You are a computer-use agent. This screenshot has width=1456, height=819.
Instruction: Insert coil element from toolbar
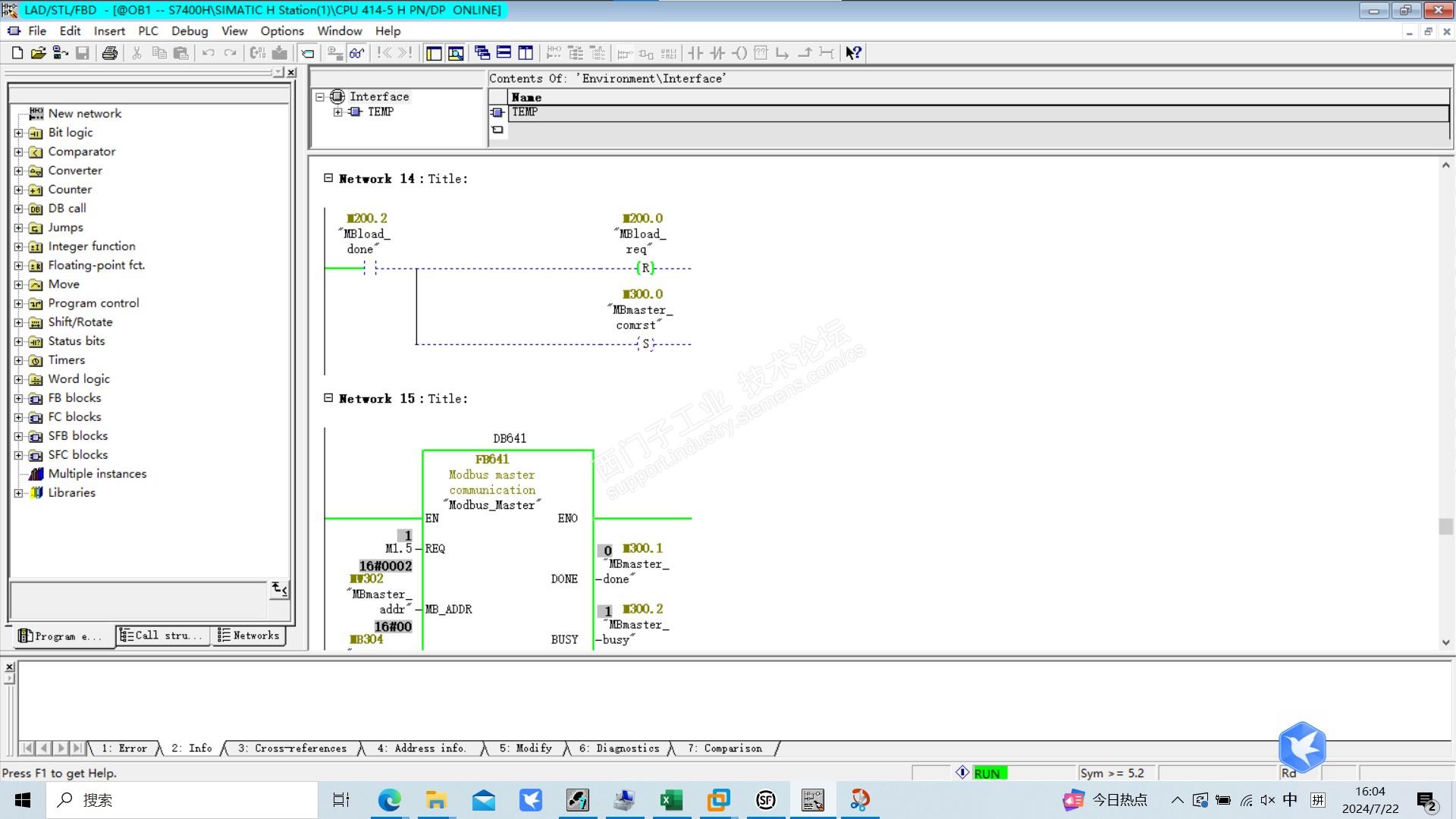739,53
